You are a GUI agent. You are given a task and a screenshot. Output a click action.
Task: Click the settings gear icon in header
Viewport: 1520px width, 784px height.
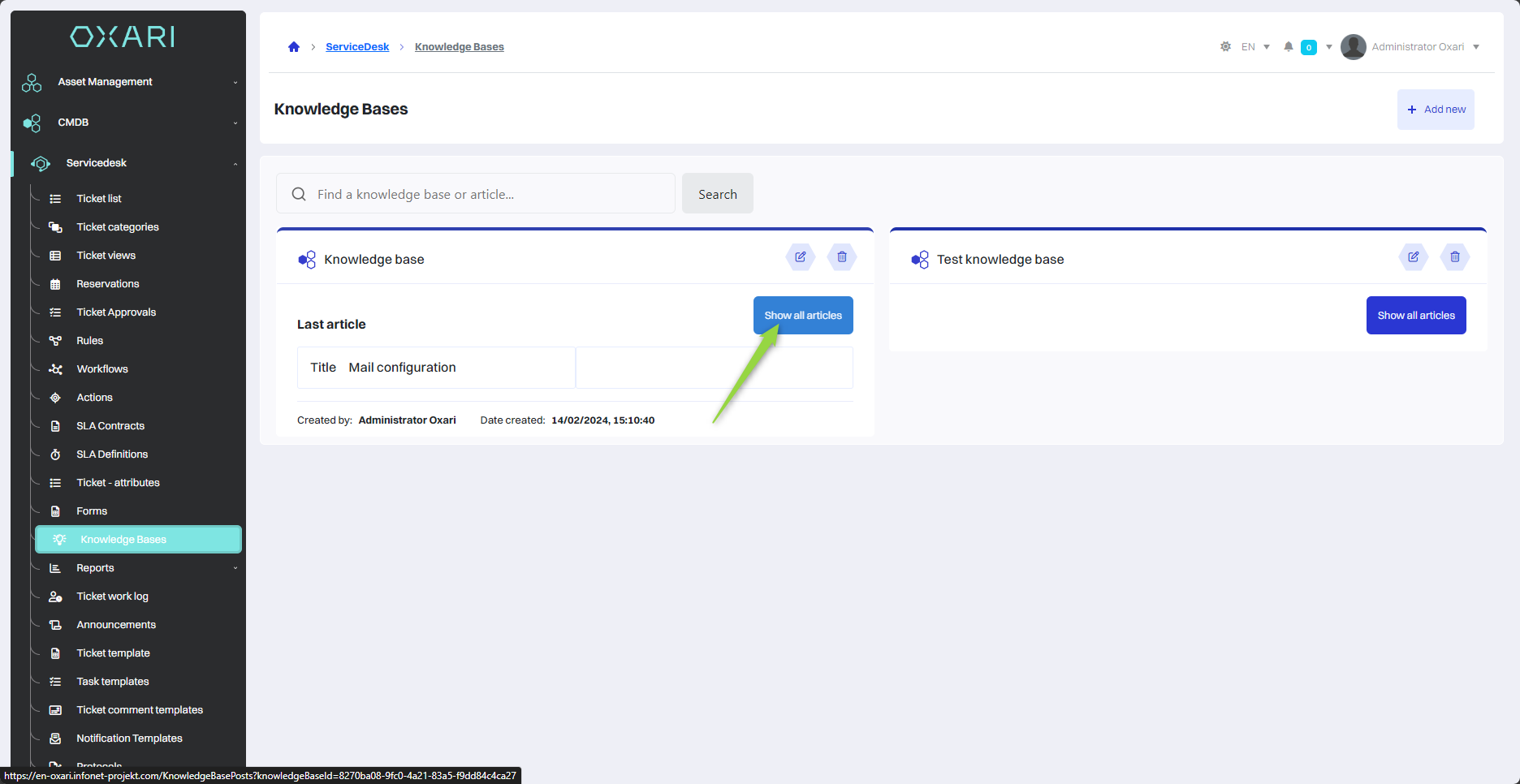[x=1225, y=47]
